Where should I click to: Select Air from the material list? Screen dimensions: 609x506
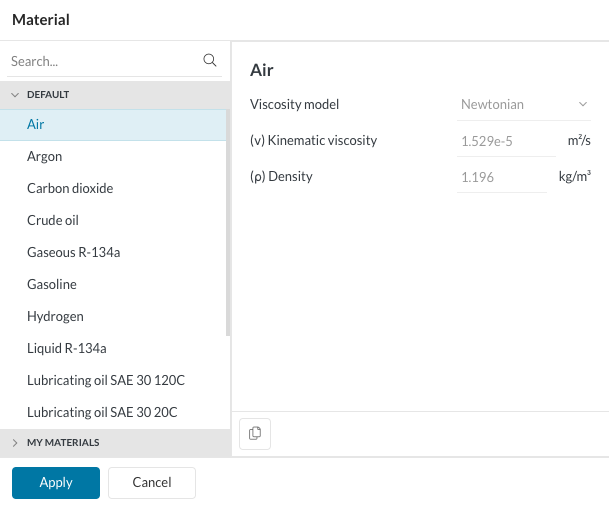point(36,124)
